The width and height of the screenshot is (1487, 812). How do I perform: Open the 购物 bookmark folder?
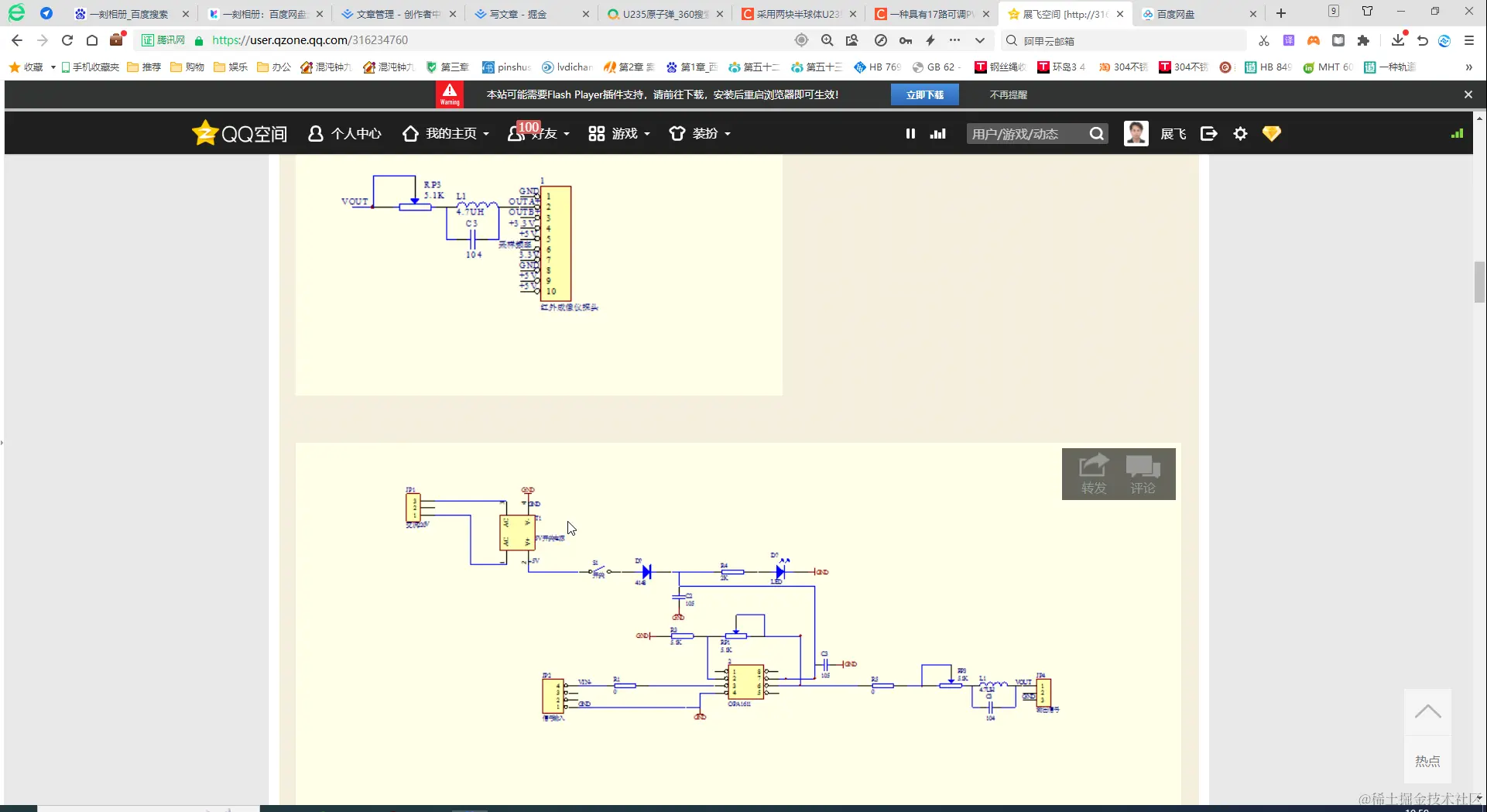(x=187, y=67)
